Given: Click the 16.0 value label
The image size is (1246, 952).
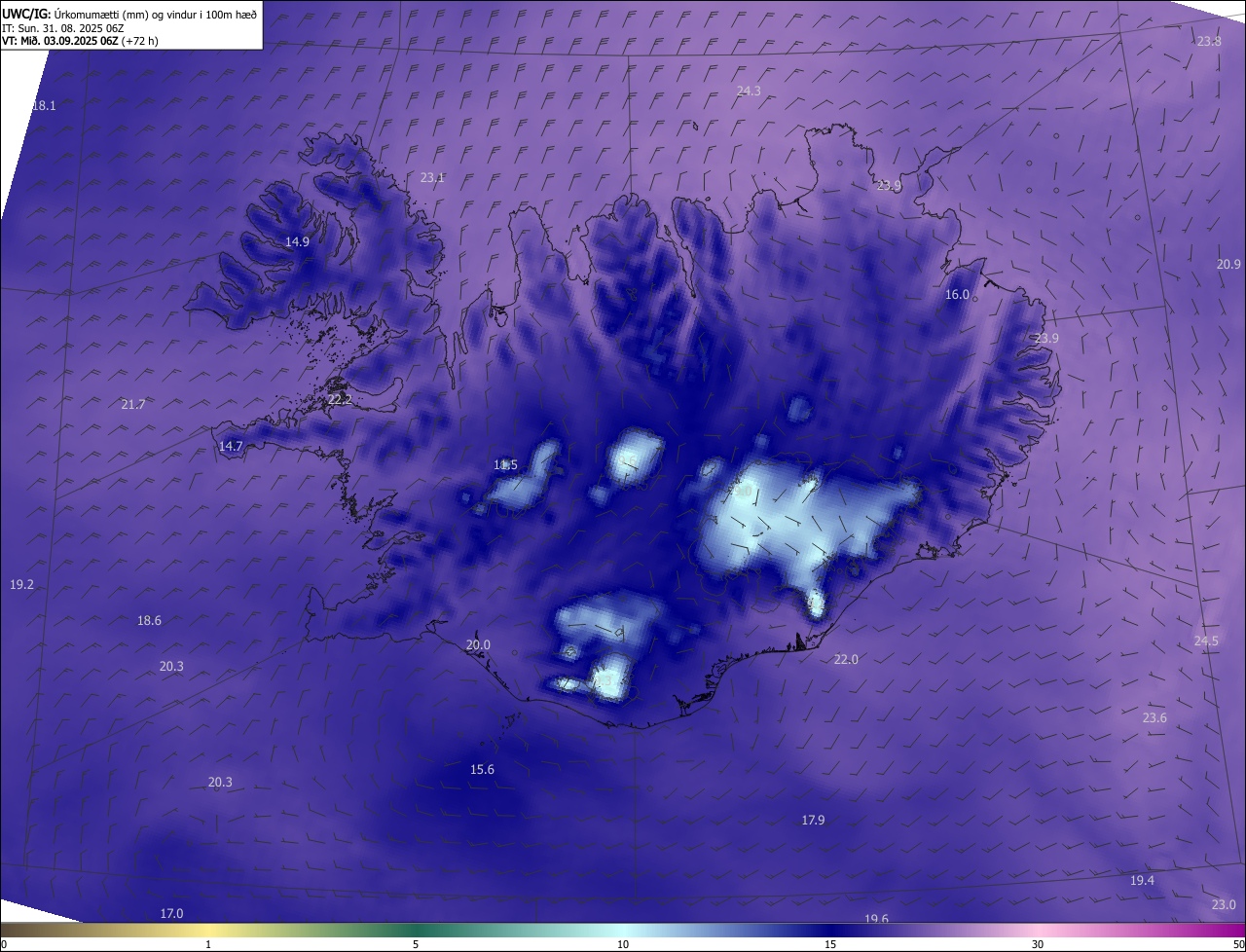Looking at the screenshot, I should [957, 294].
